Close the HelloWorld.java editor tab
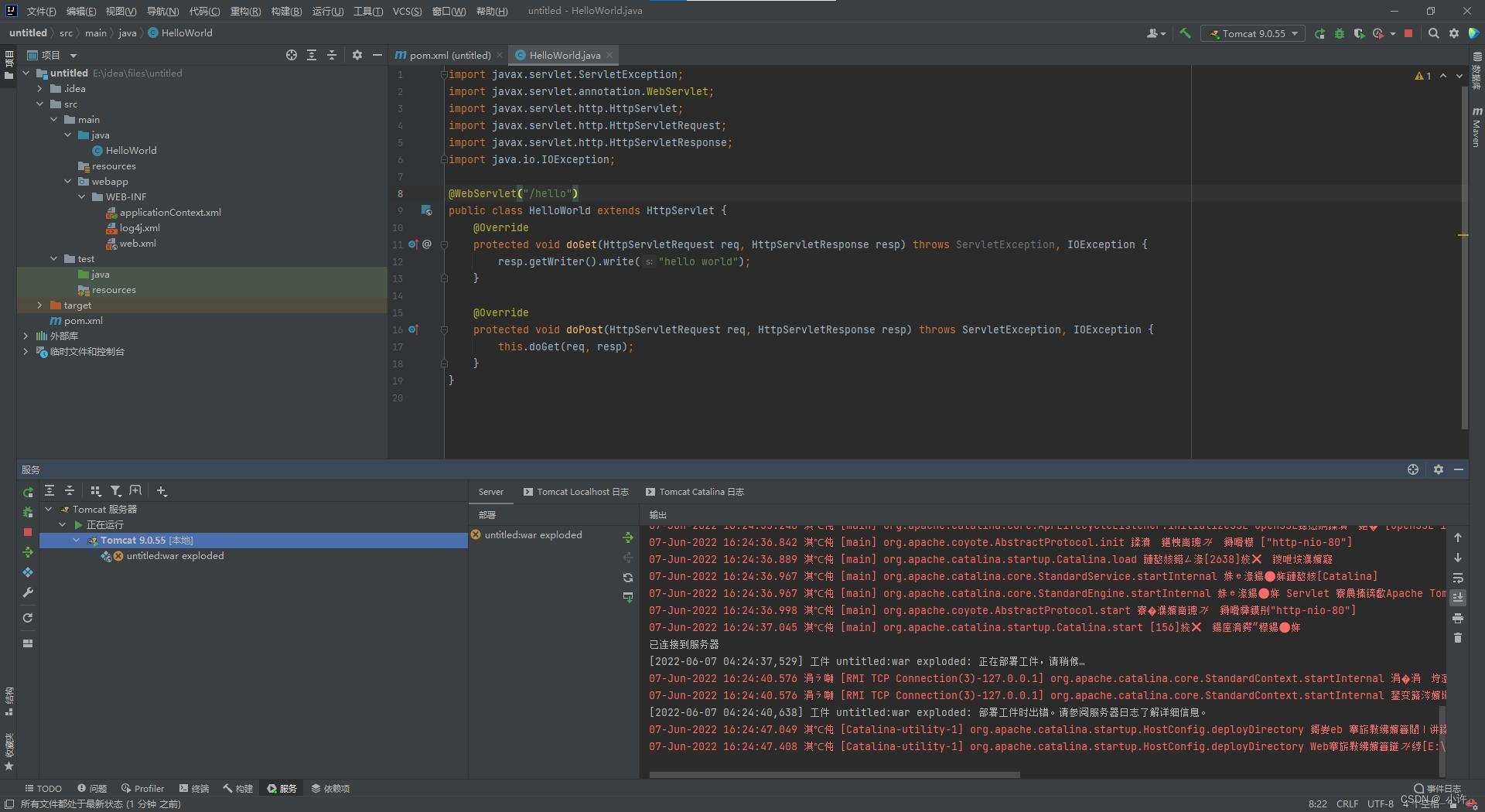Viewport: 1485px width, 812px height. [609, 55]
